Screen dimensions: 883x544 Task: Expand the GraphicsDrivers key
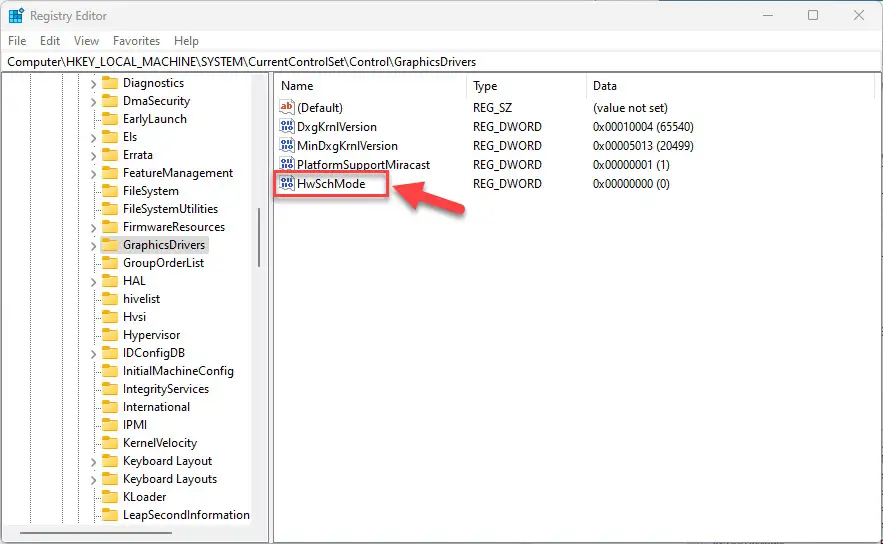[x=93, y=246]
